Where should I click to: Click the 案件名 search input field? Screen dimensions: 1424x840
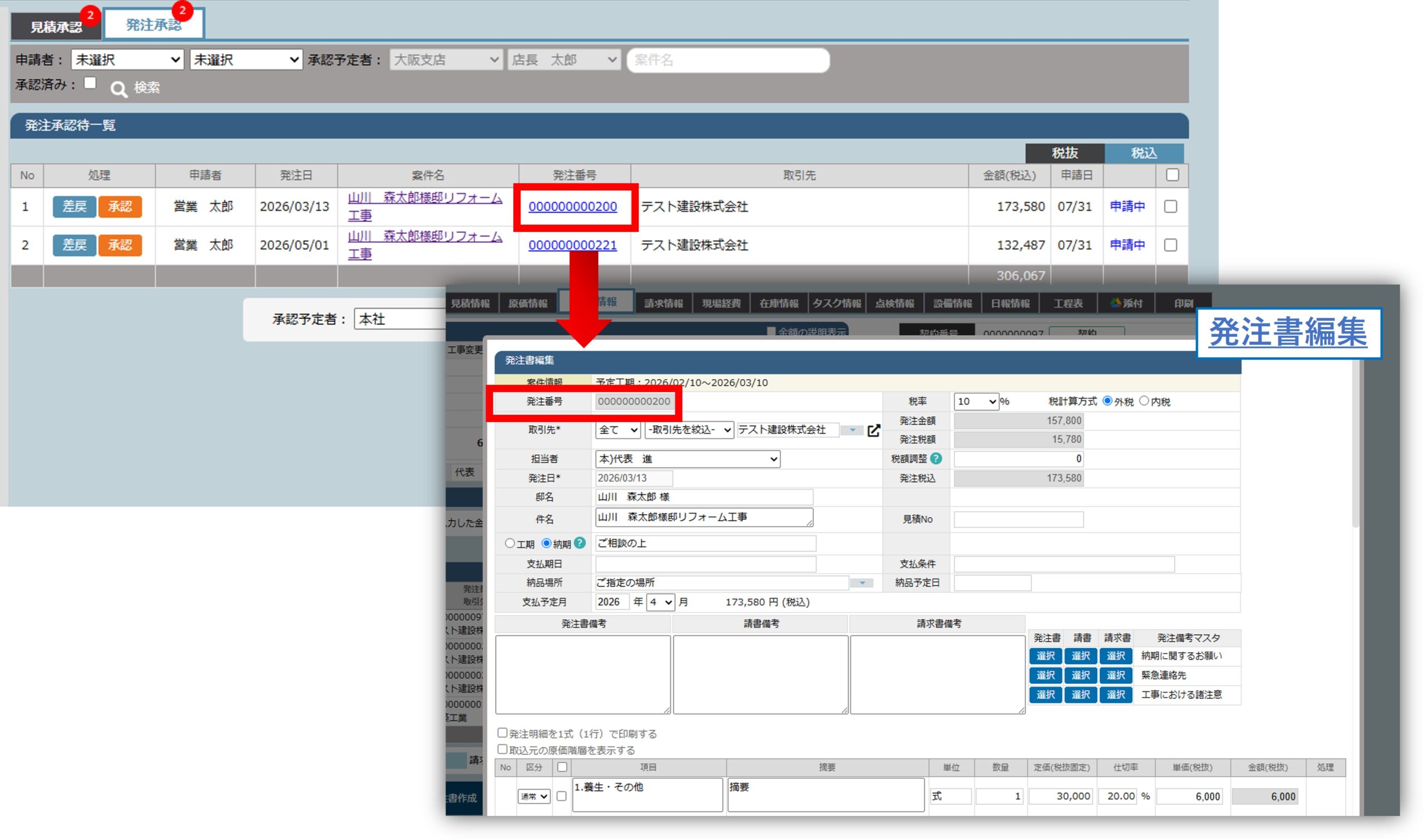click(x=728, y=60)
